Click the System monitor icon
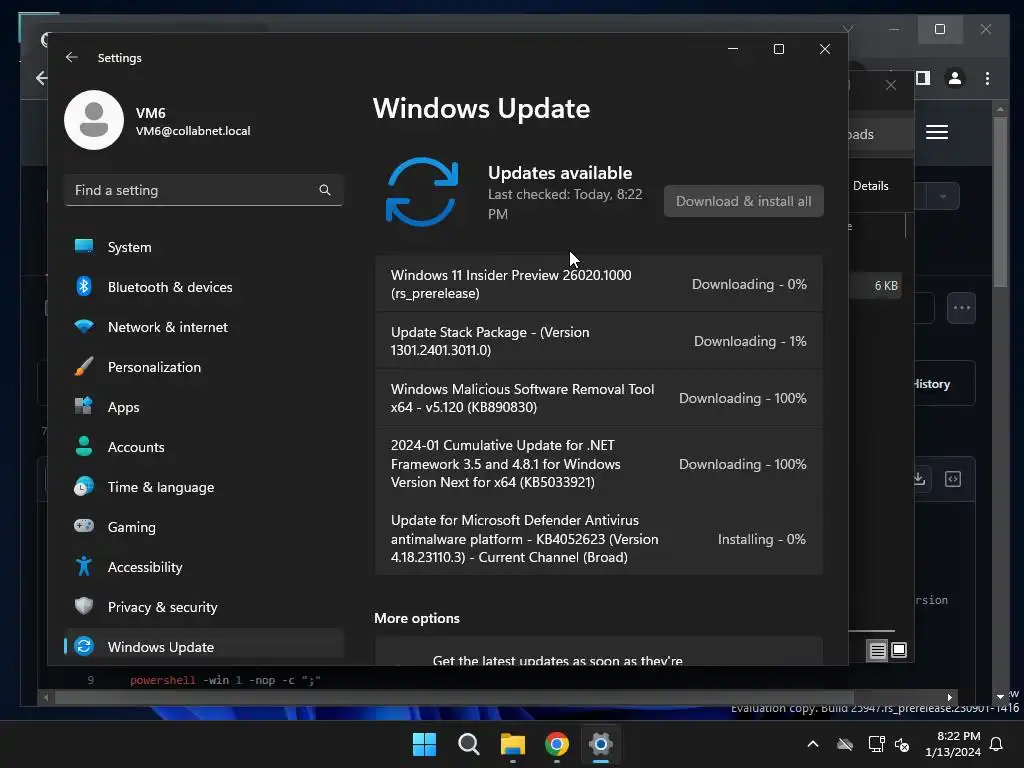Viewport: 1024px width, 768px height. [x=84, y=246]
